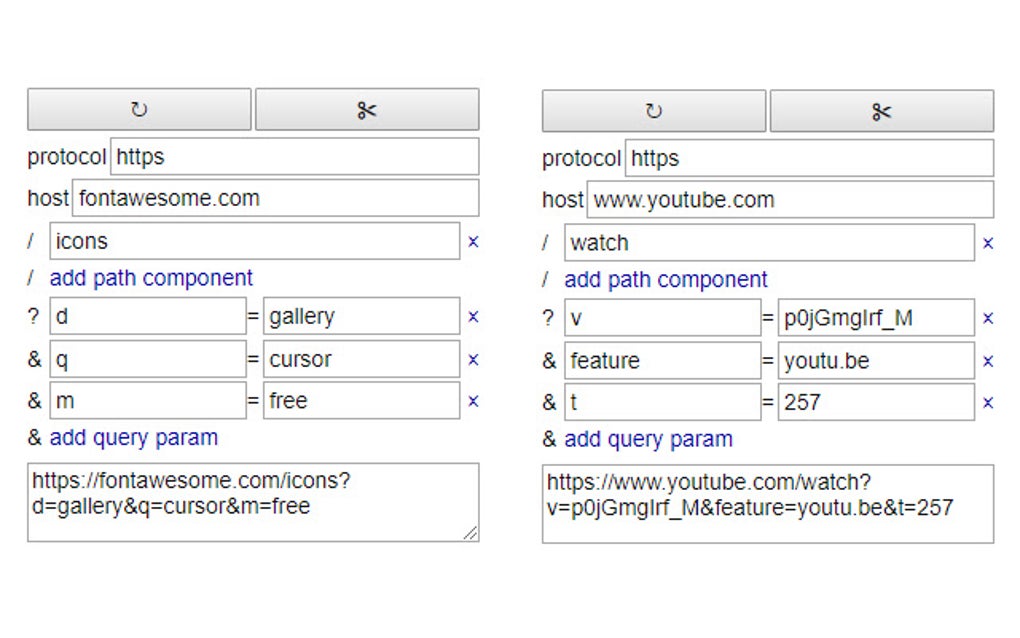The width and height of the screenshot is (1020, 638).
Task: Click the scissors icon in the fontawesome panel
Action: [367, 109]
